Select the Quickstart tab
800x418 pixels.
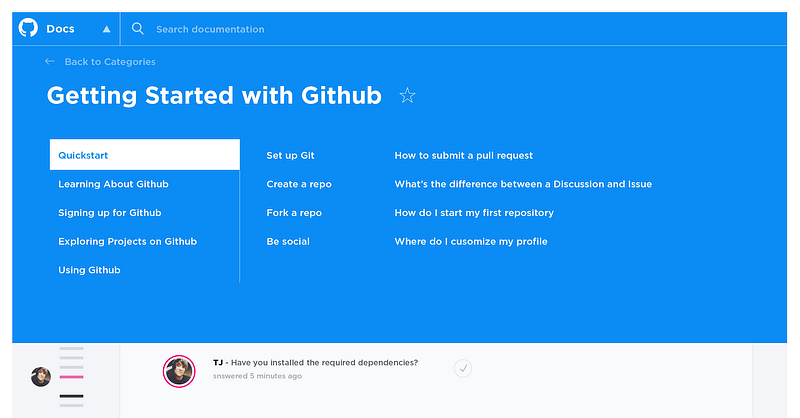[x=144, y=155]
